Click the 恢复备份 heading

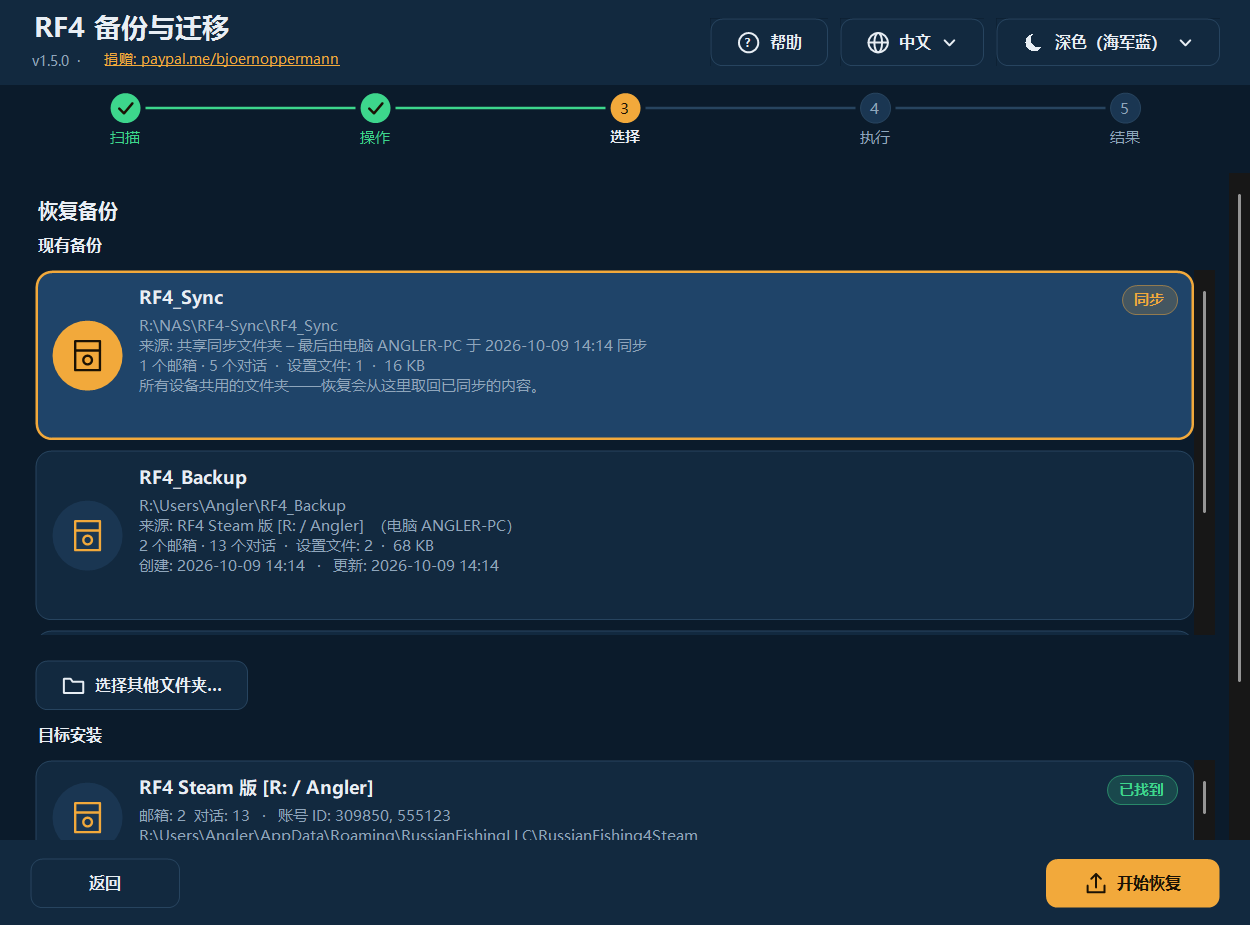coord(78,212)
